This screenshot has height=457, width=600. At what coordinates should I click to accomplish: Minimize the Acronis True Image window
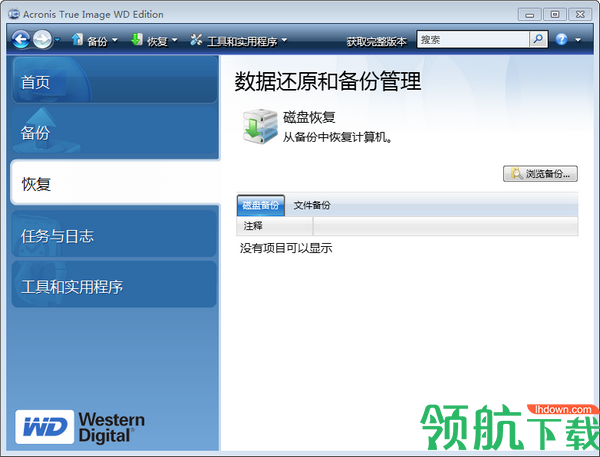click(x=530, y=15)
